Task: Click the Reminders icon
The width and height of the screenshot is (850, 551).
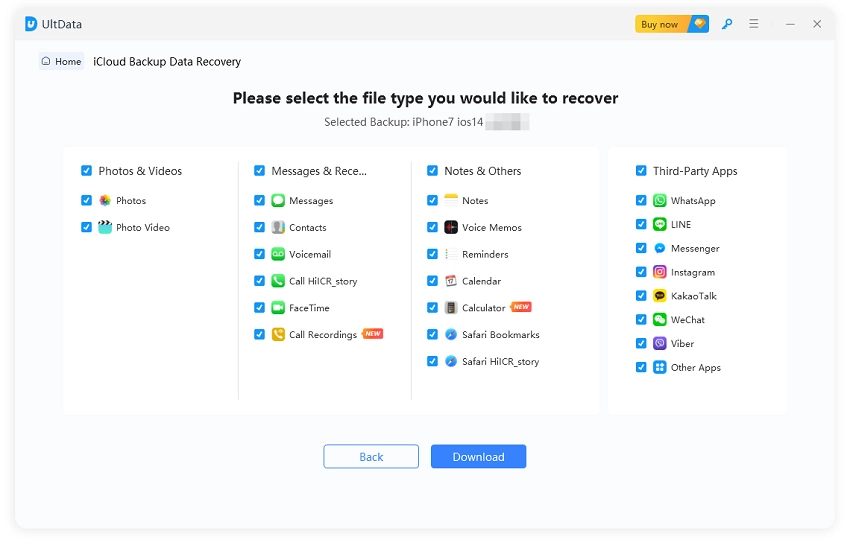Action: pyautogui.click(x=451, y=254)
